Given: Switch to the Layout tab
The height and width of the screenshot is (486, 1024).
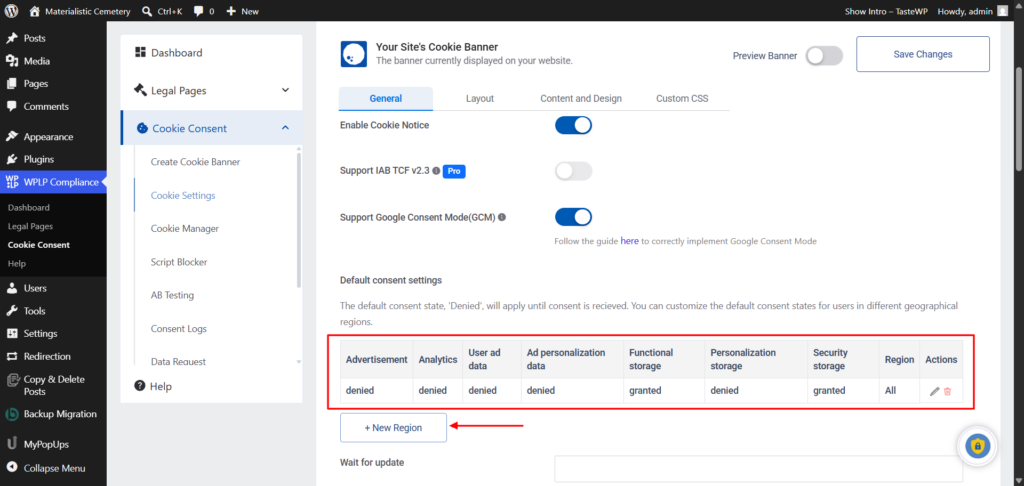Looking at the screenshot, I should point(480,99).
